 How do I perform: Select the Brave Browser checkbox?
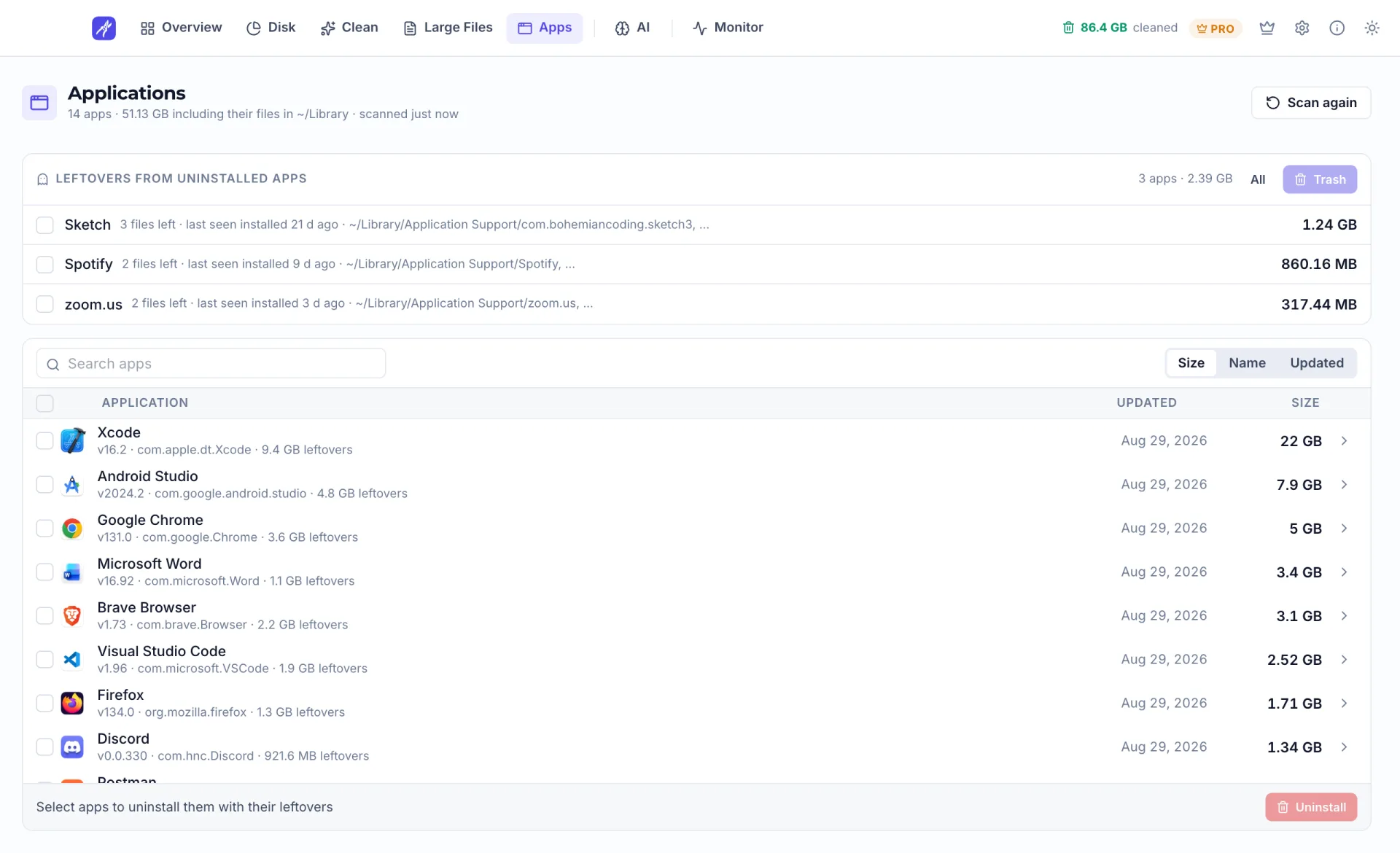click(x=45, y=616)
